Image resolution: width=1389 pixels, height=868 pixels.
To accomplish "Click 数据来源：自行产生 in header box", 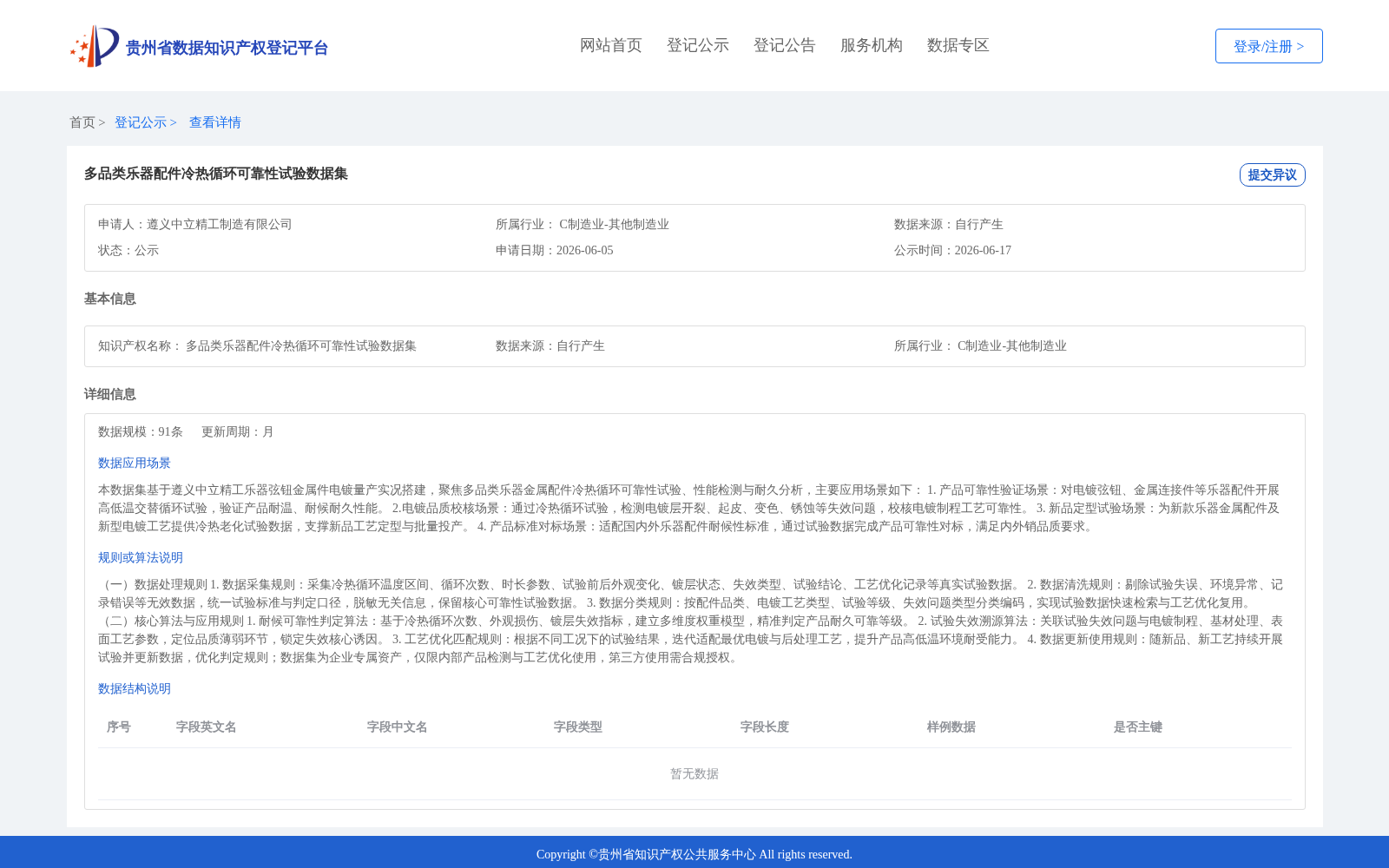I will [x=949, y=224].
